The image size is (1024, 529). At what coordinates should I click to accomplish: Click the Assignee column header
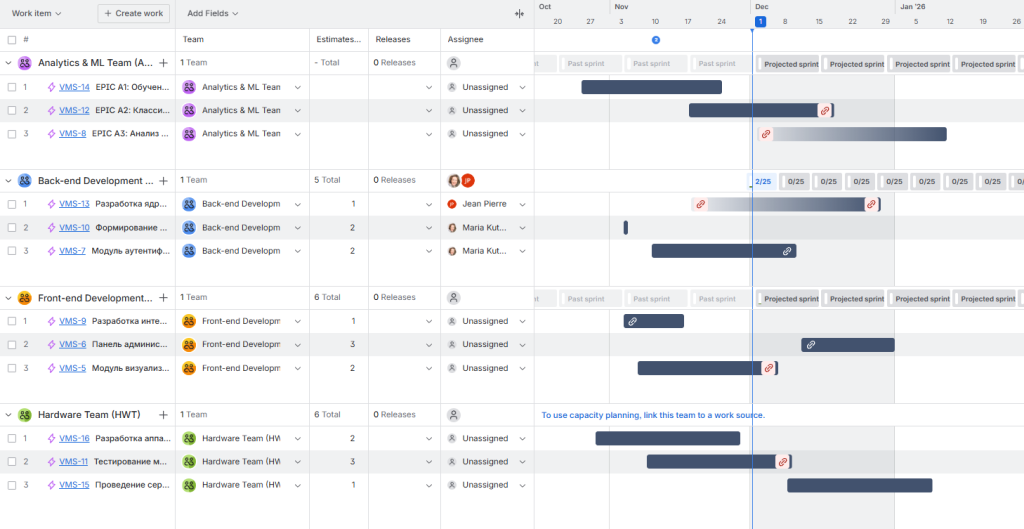pyautogui.click(x=465, y=40)
